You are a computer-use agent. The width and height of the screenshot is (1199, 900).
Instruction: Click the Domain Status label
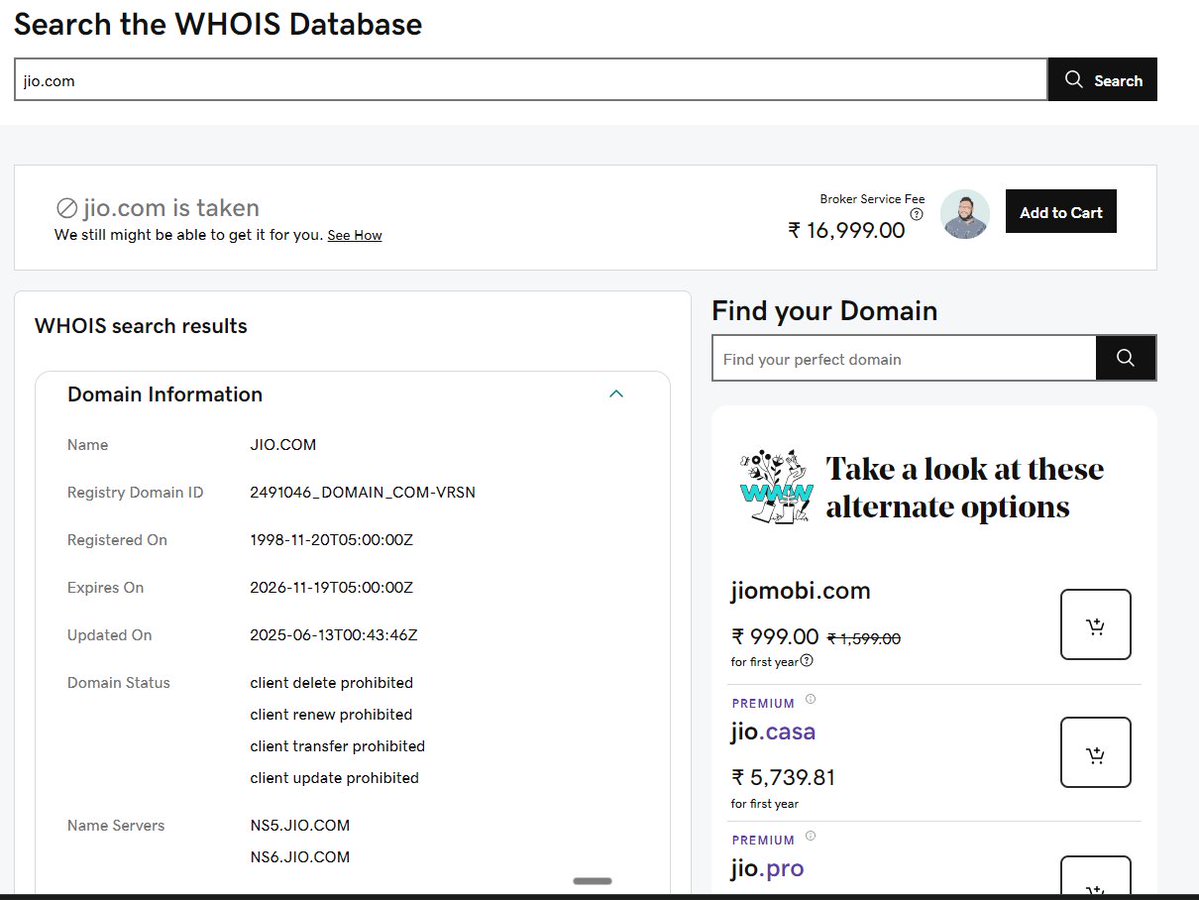(119, 682)
